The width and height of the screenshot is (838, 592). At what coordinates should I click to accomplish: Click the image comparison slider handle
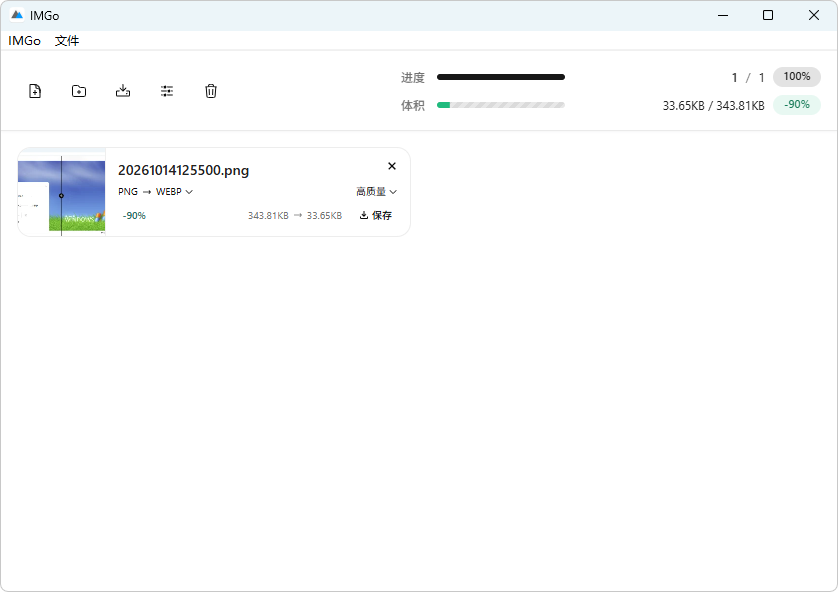(x=61, y=196)
